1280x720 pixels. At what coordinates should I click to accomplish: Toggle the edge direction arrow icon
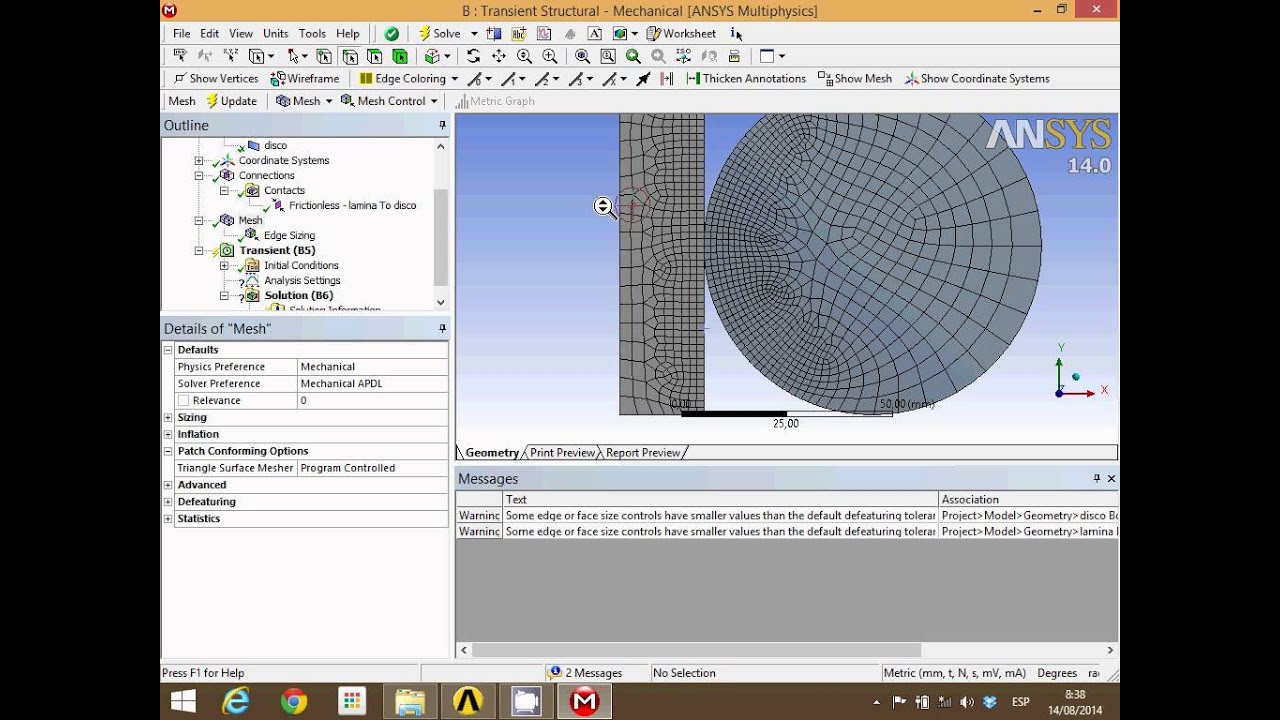click(x=643, y=78)
